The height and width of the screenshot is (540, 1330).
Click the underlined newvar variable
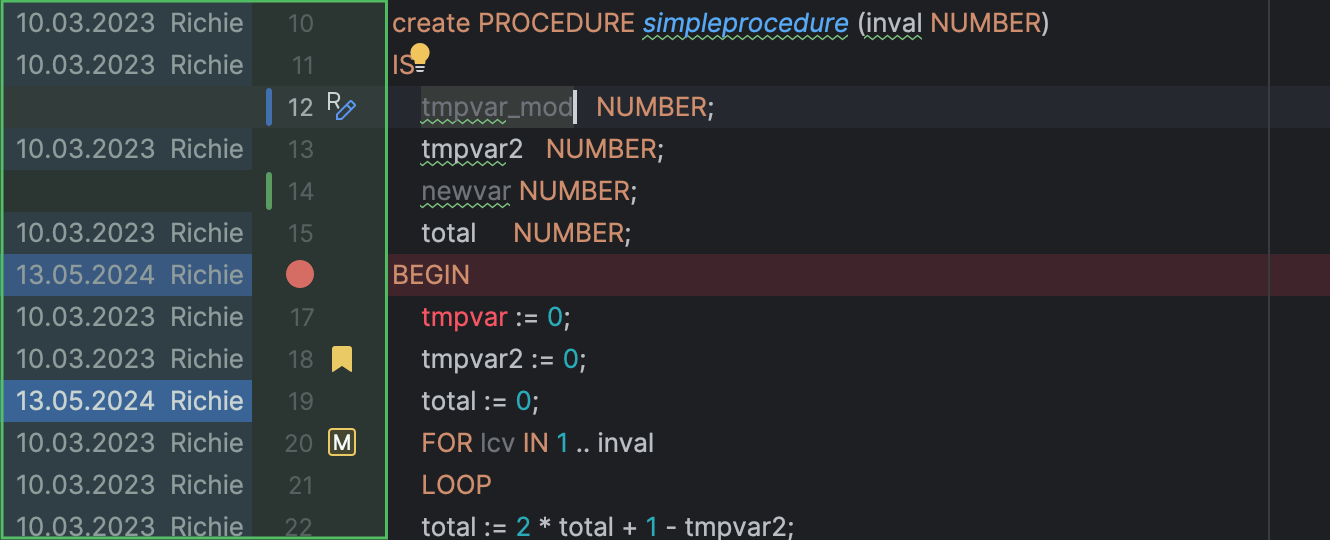466,191
